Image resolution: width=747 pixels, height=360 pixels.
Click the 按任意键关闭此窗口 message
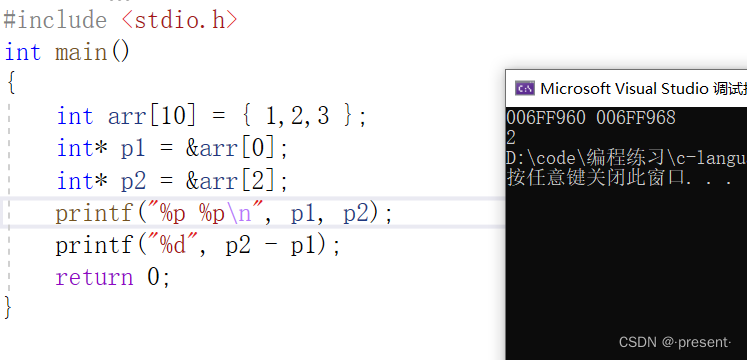(619, 178)
